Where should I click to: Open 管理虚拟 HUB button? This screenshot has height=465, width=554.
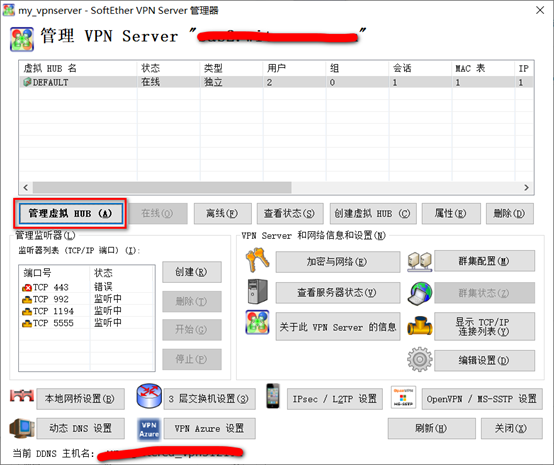click(71, 213)
